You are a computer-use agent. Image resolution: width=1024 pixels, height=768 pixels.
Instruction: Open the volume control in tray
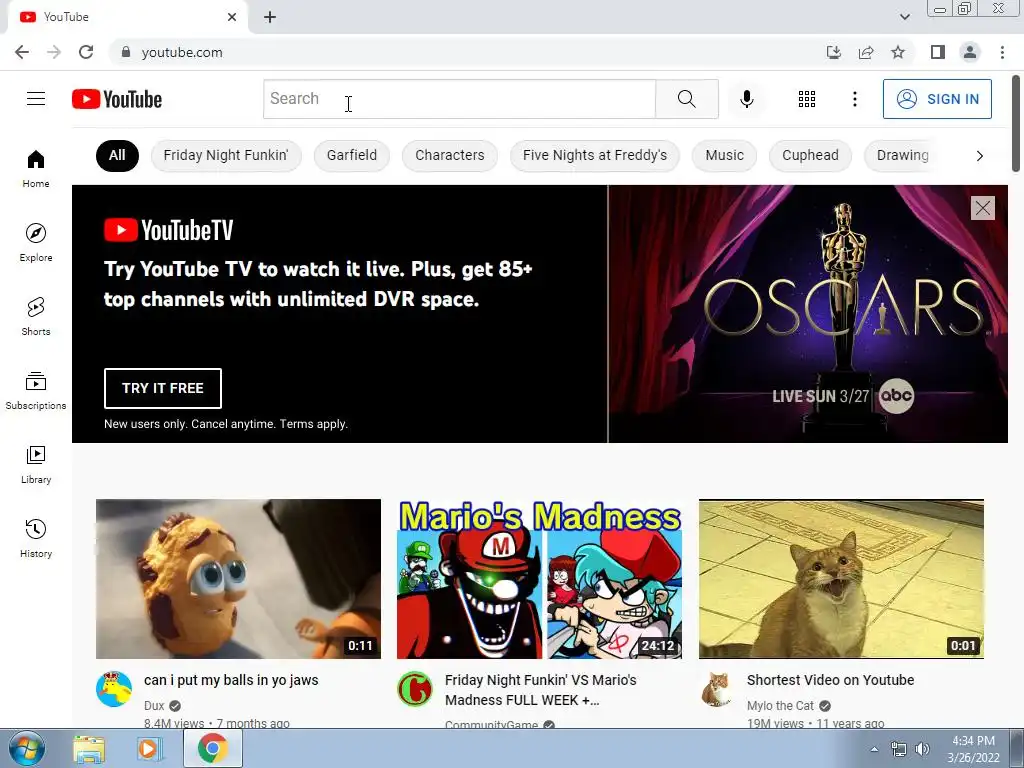click(x=921, y=749)
